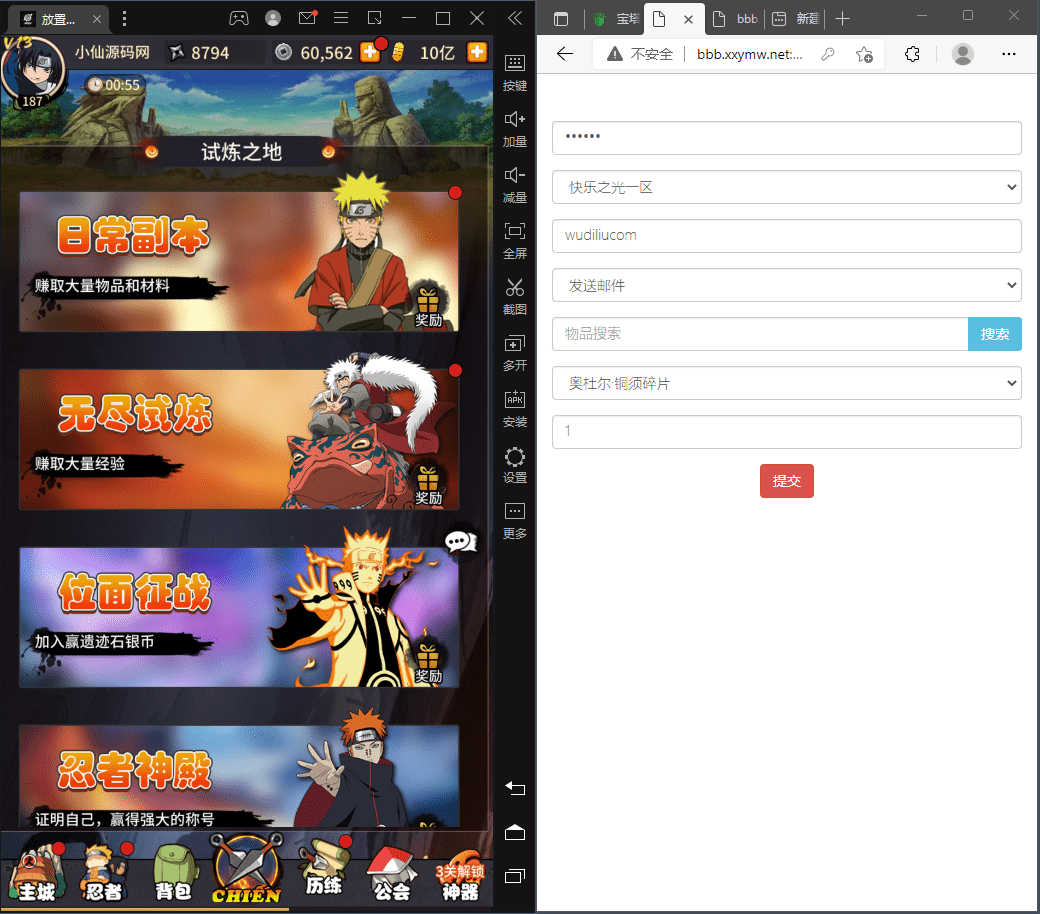Open the 忍者神殿 ninja temple banner
The image size is (1040, 914).
(x=239, y=776)
